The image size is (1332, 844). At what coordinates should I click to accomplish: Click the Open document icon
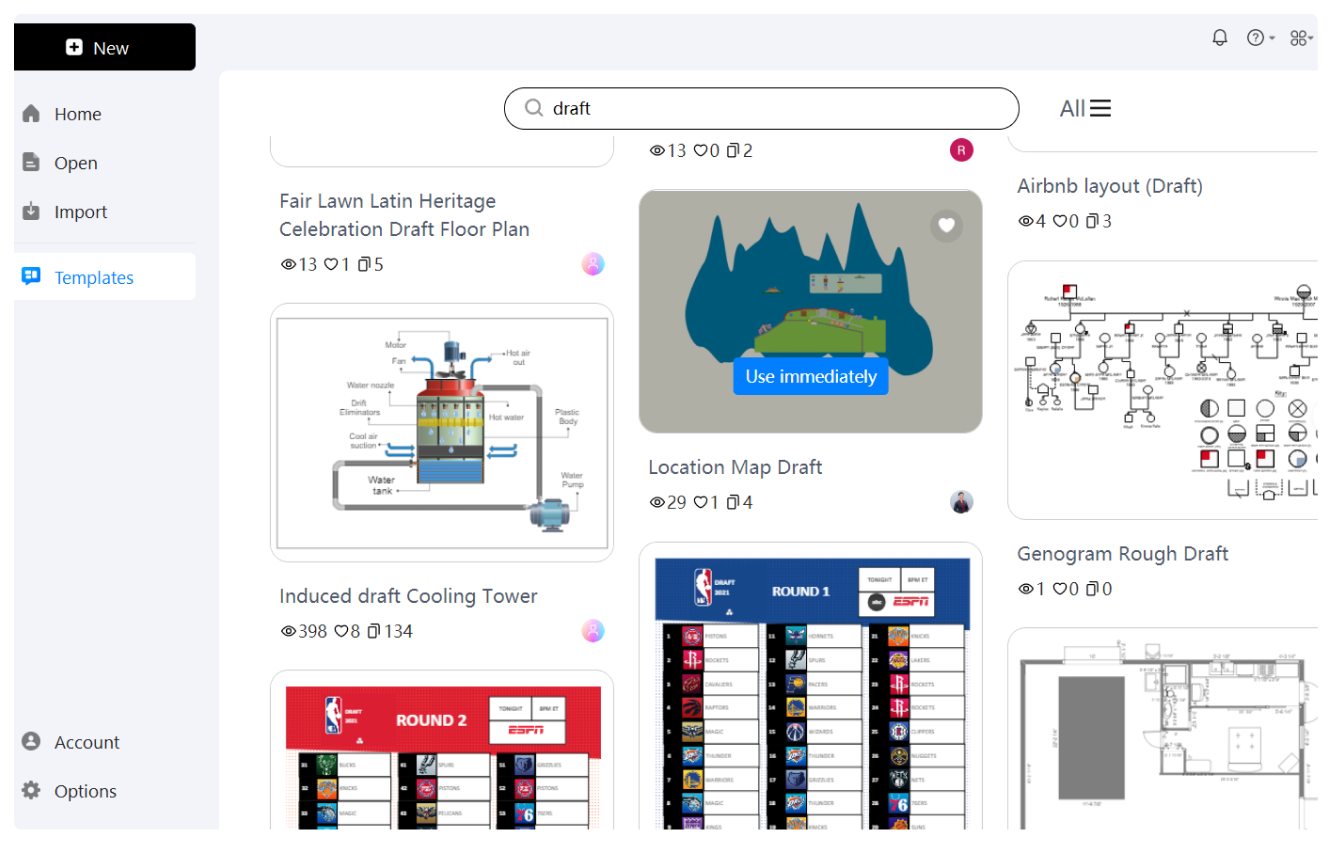click(31, 162)
